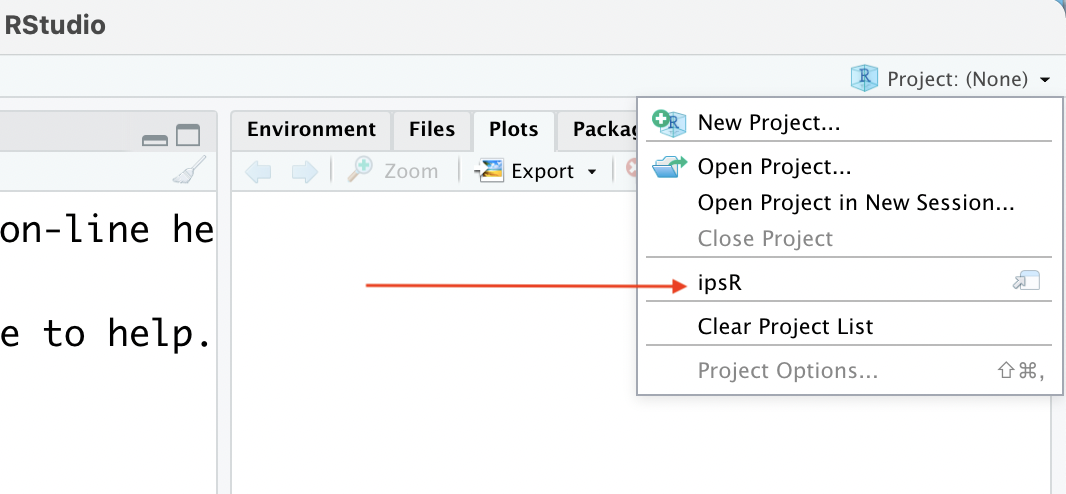The image size is (1066, 494).
Task: Open the Packages tab
Action: pyautogui.click(x=603, y=129)
